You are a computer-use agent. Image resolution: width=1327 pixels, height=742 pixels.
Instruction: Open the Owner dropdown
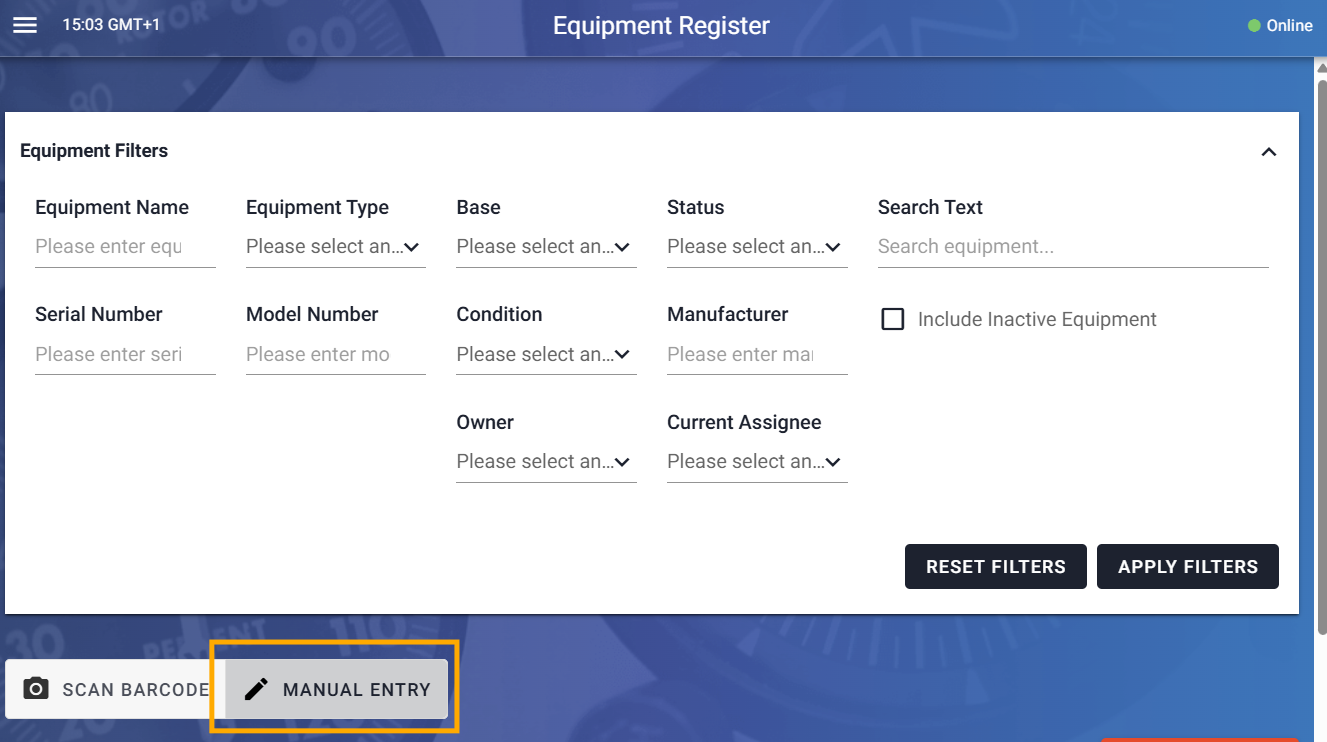[x=546, y=462]
